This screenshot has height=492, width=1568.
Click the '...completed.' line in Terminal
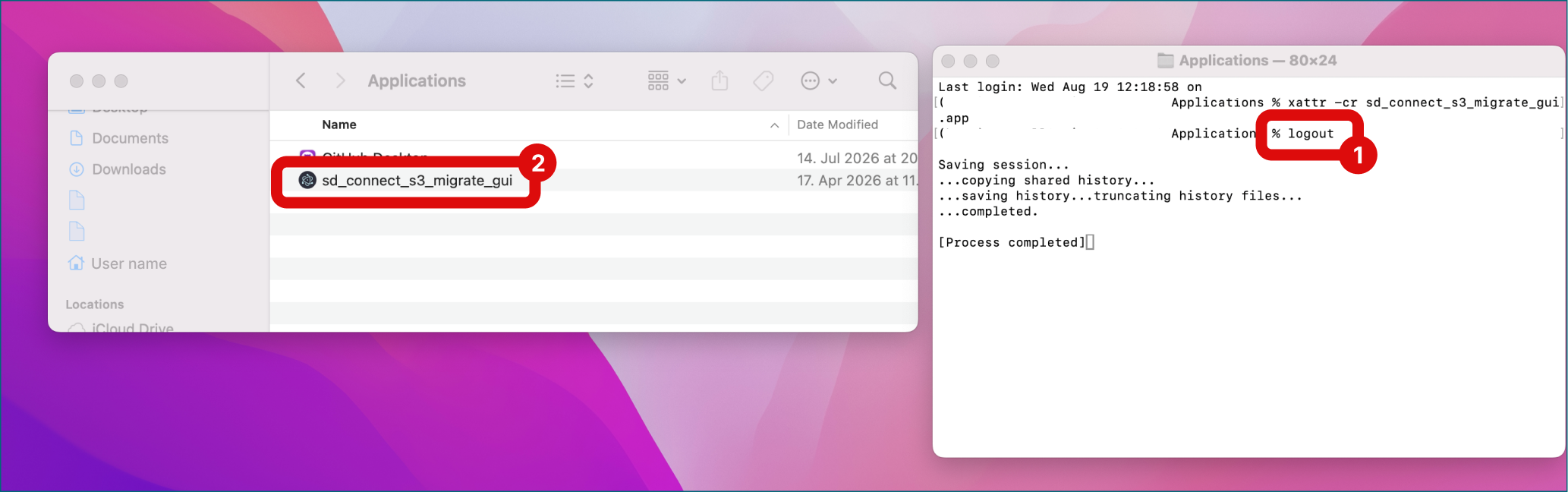click(988, 211)
